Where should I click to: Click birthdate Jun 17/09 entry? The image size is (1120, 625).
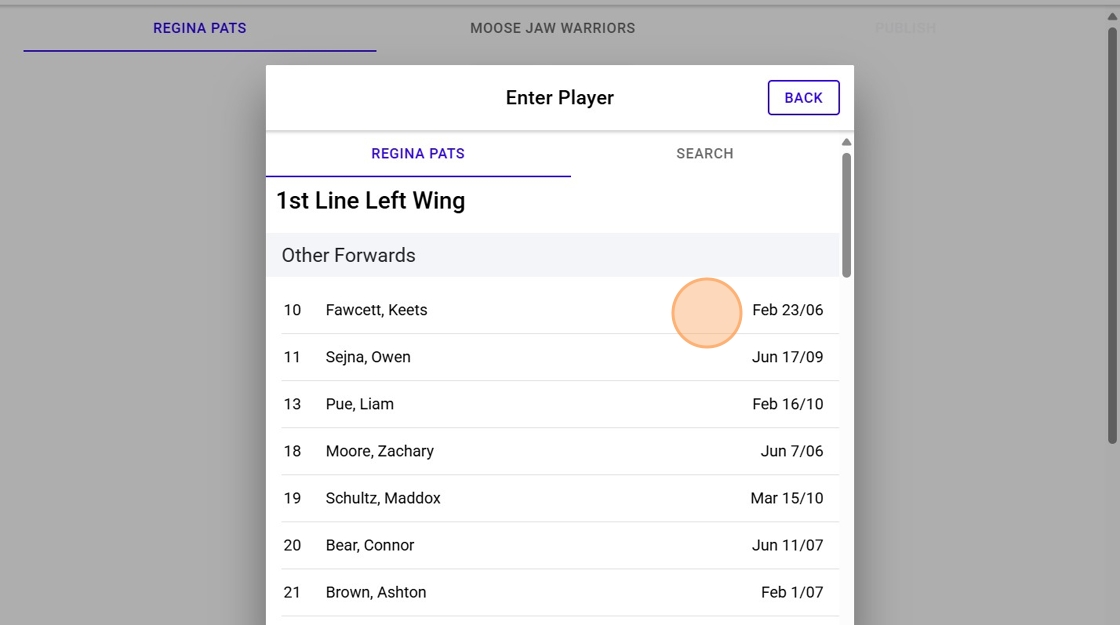787,357
